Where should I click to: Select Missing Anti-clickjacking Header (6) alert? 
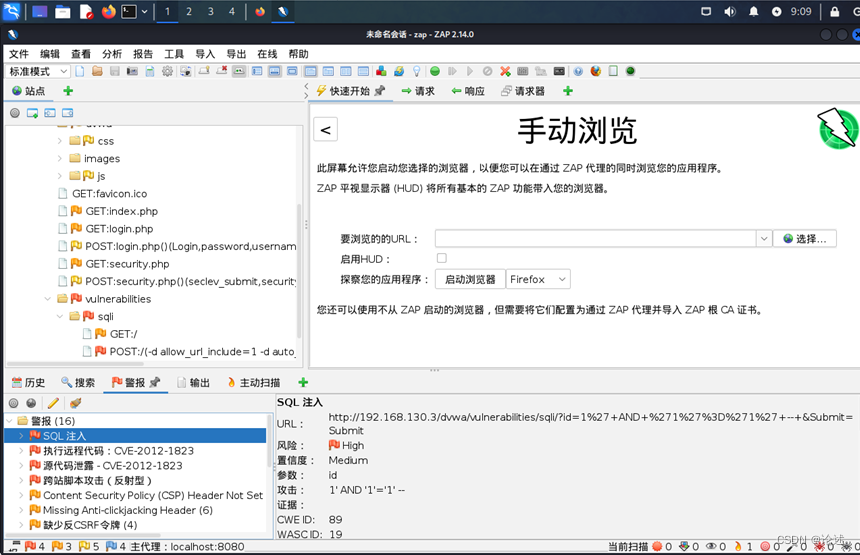(x=128, y=510)
